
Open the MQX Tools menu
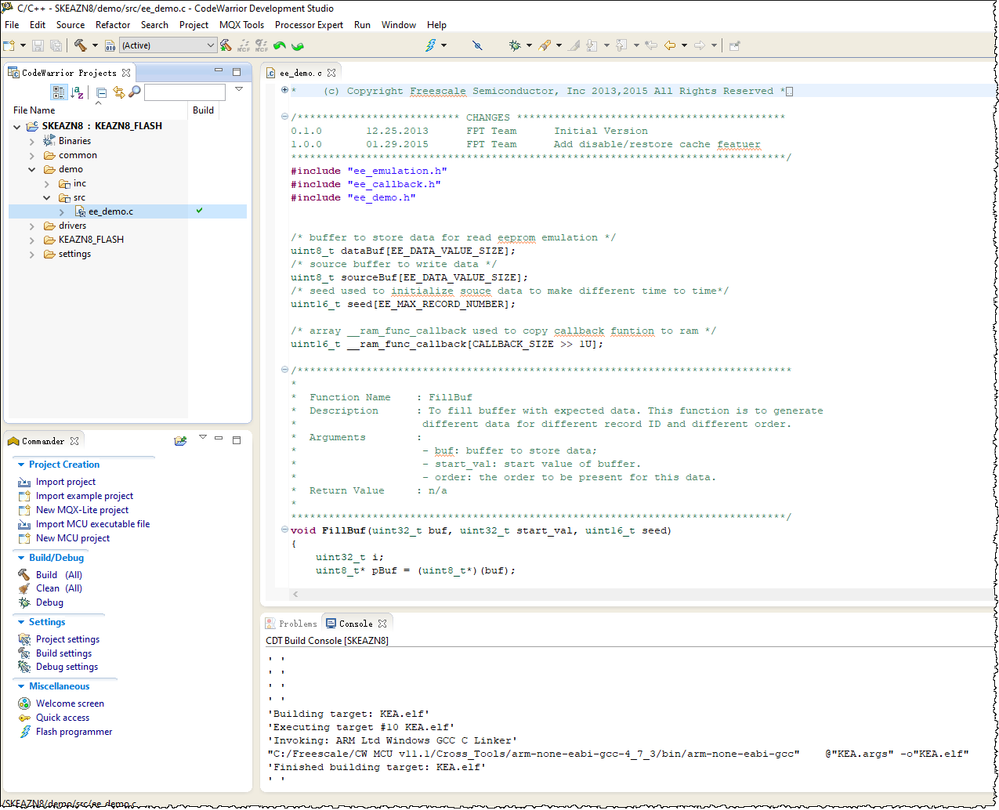tap(240, 24)
